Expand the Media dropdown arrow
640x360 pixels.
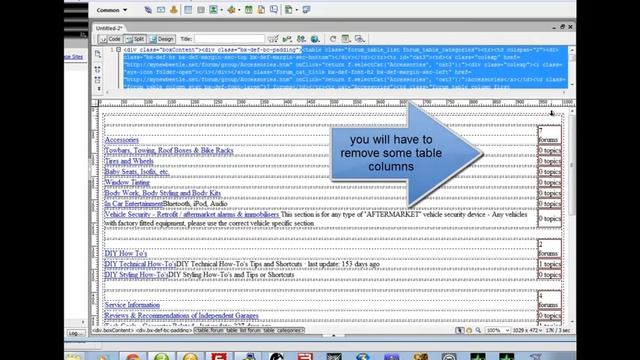(x=239, y=10)
